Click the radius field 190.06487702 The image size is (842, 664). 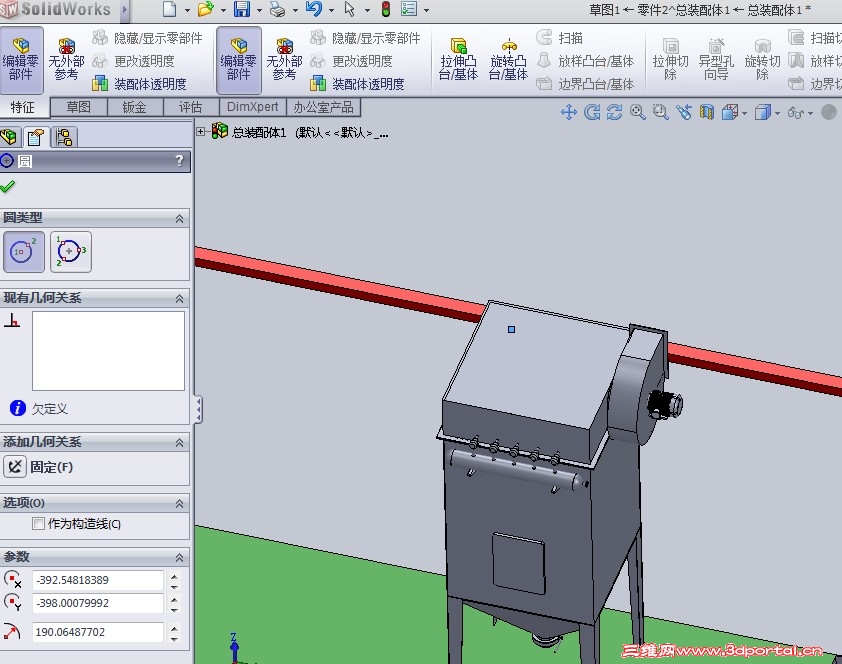coord(98,632)
